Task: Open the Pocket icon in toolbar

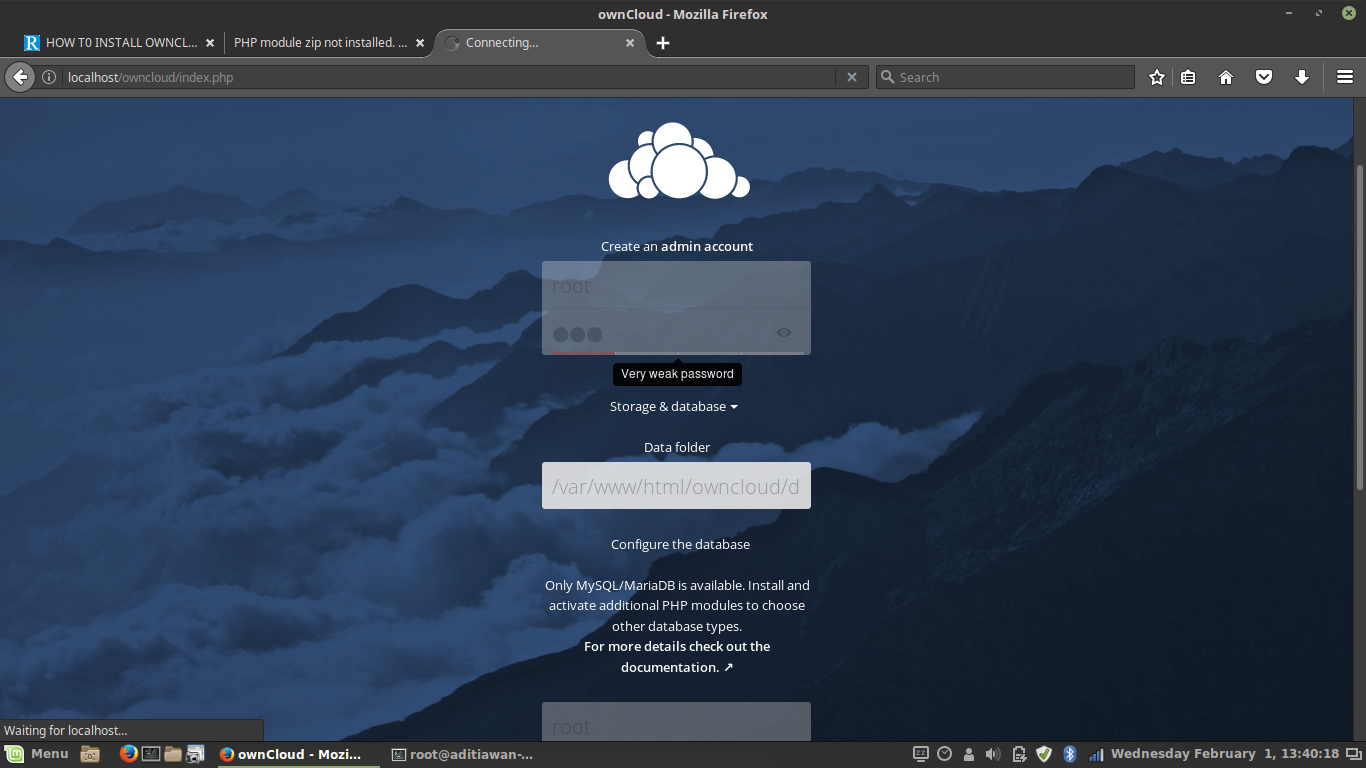Action: [x=1264, y=77]
